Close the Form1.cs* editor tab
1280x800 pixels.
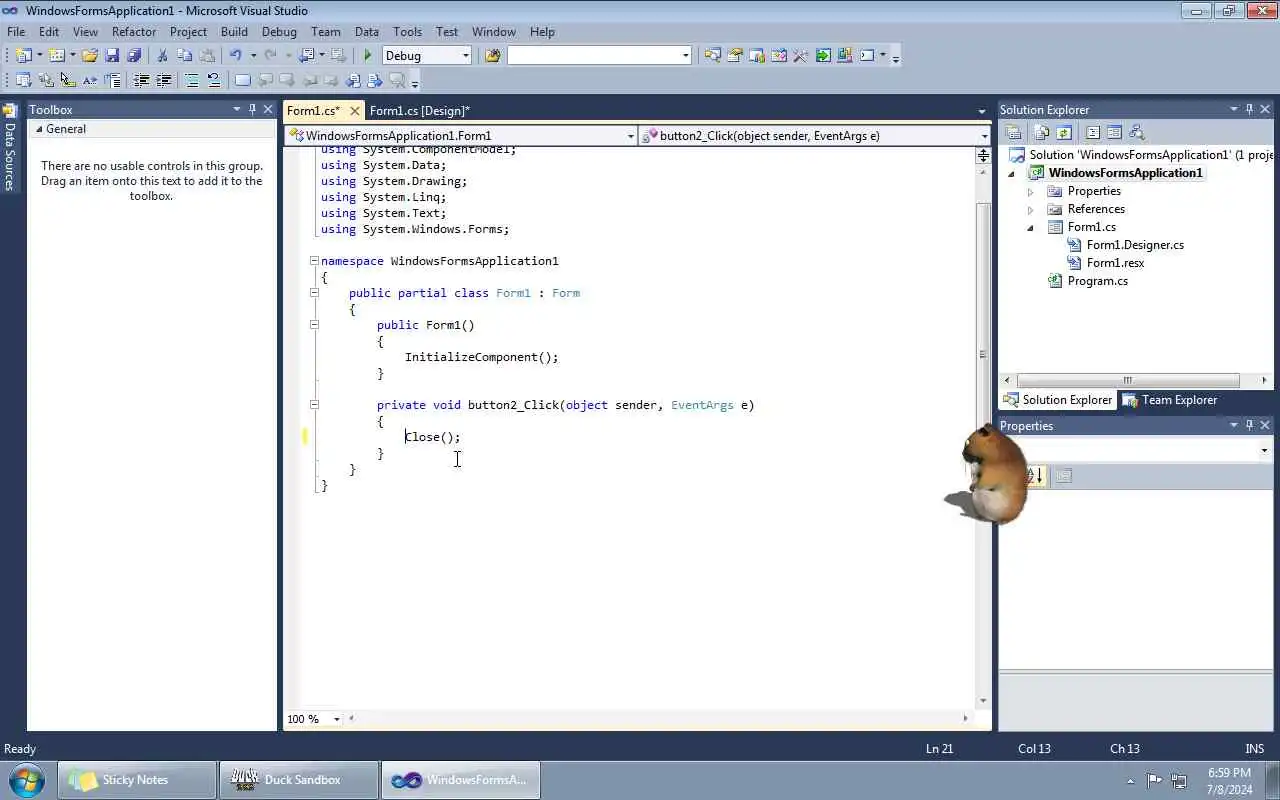click(354, 111)
